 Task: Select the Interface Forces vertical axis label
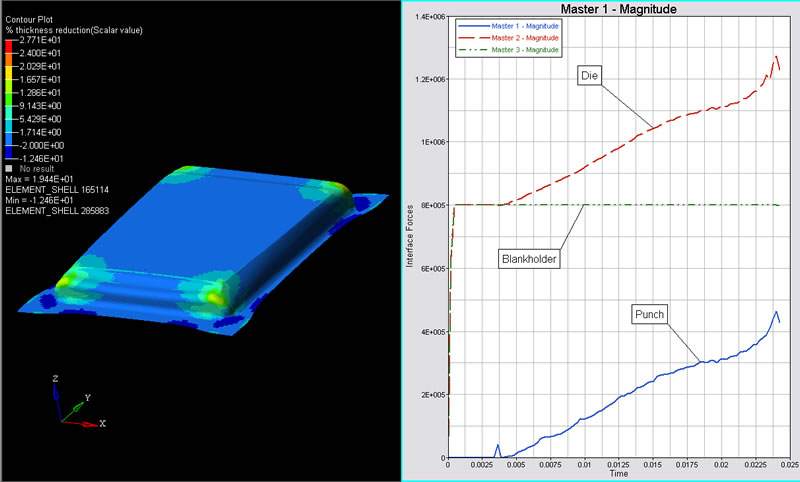point(410,237)
